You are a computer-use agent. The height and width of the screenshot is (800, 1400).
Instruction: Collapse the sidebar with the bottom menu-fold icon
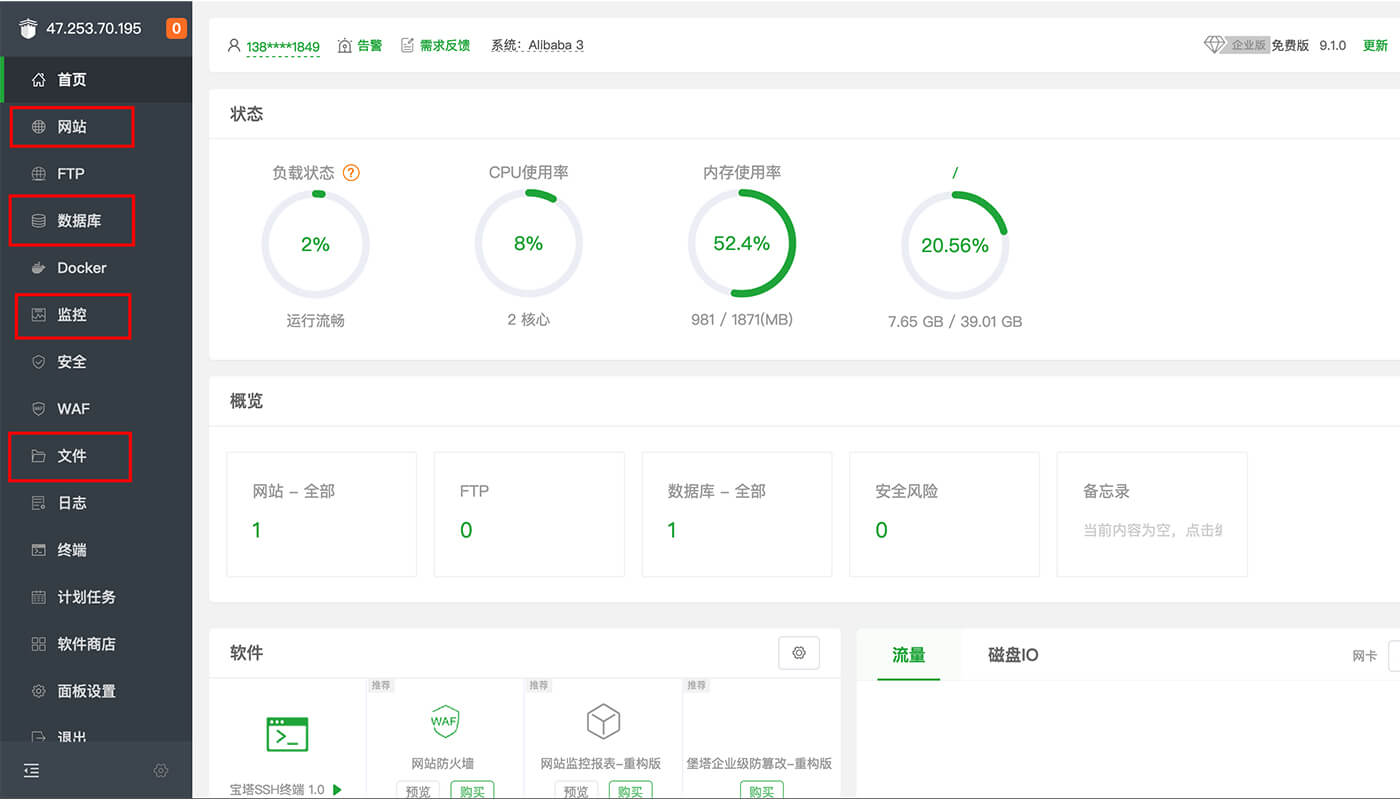(32, 771)
